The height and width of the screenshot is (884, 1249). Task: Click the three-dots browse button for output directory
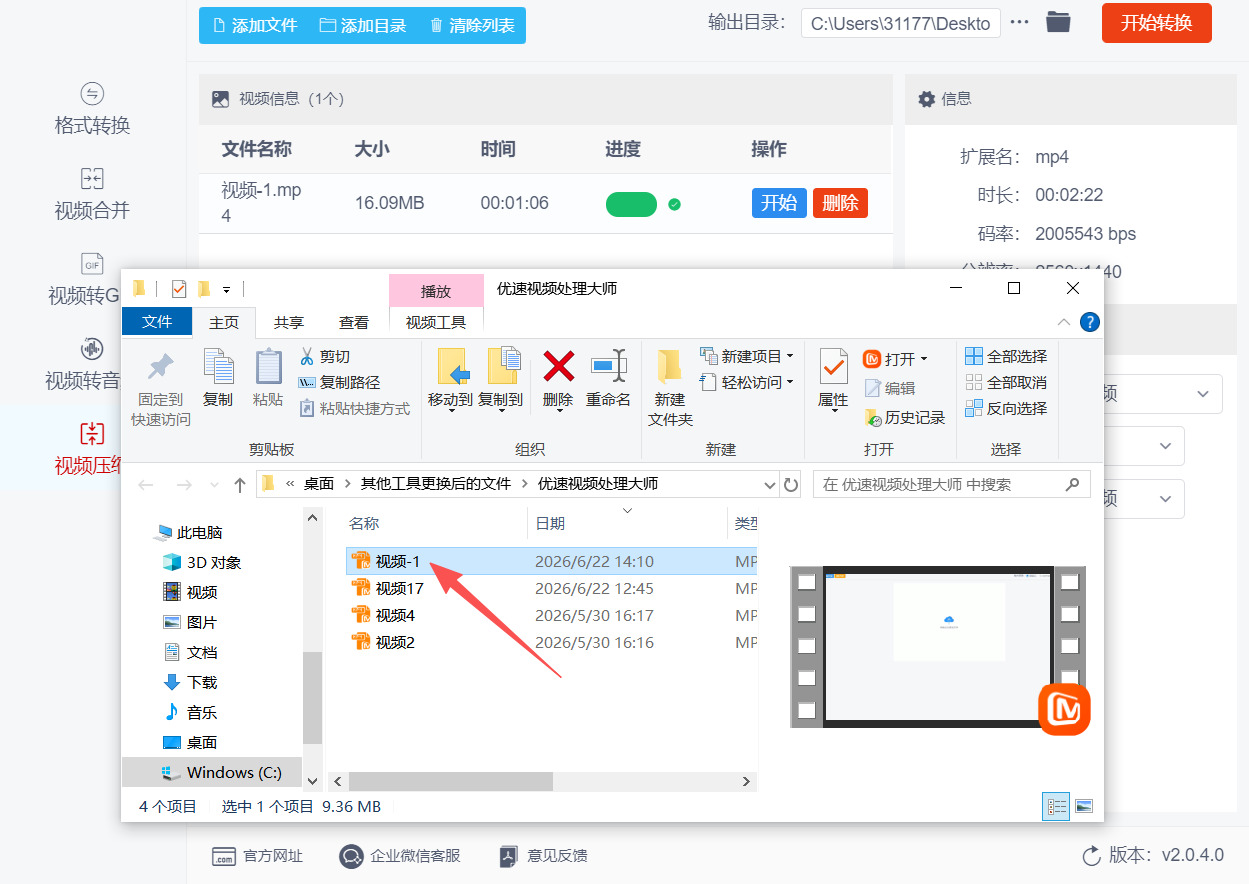click(1019, 22)
